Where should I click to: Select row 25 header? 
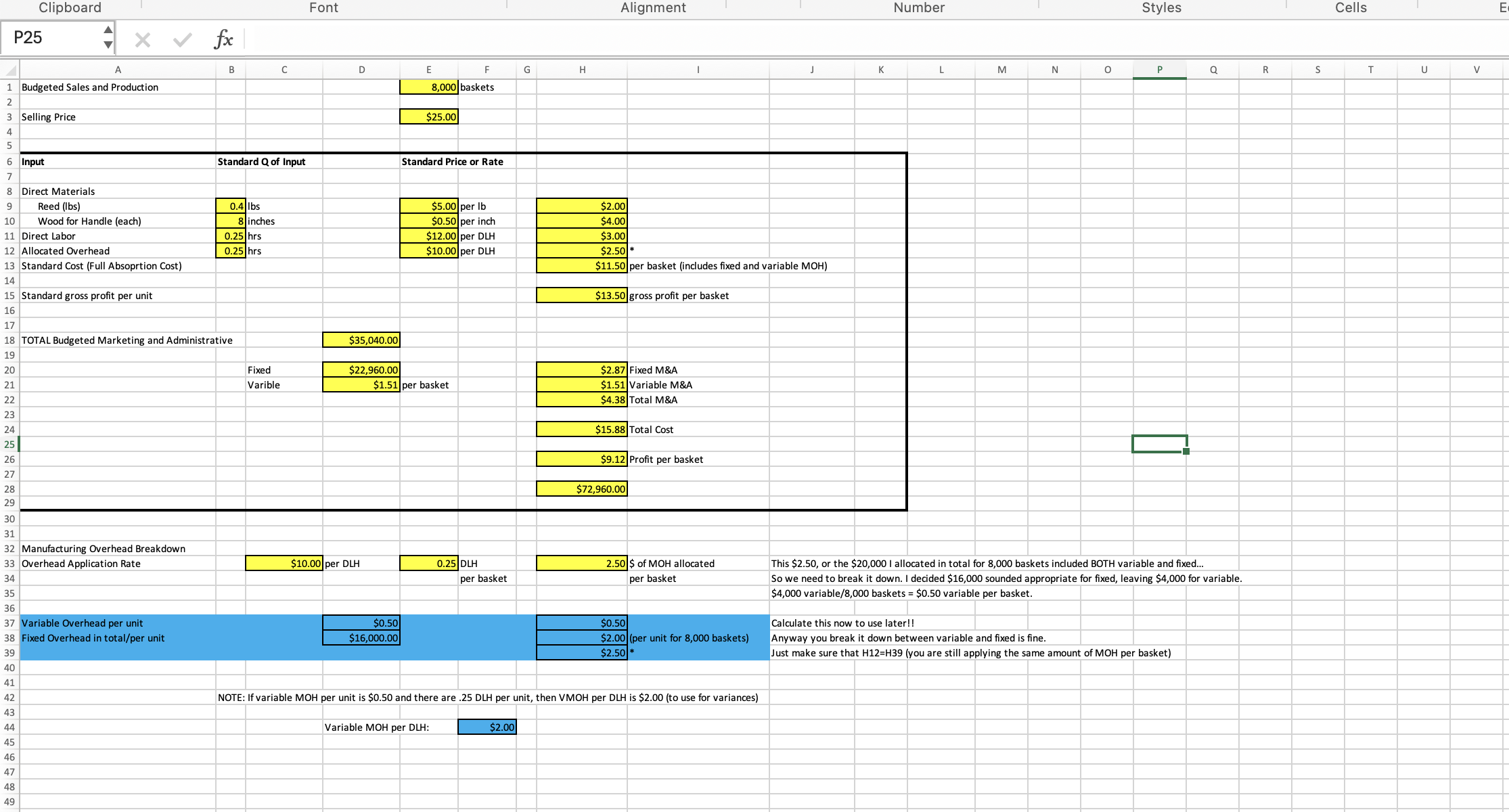point(9,445)
